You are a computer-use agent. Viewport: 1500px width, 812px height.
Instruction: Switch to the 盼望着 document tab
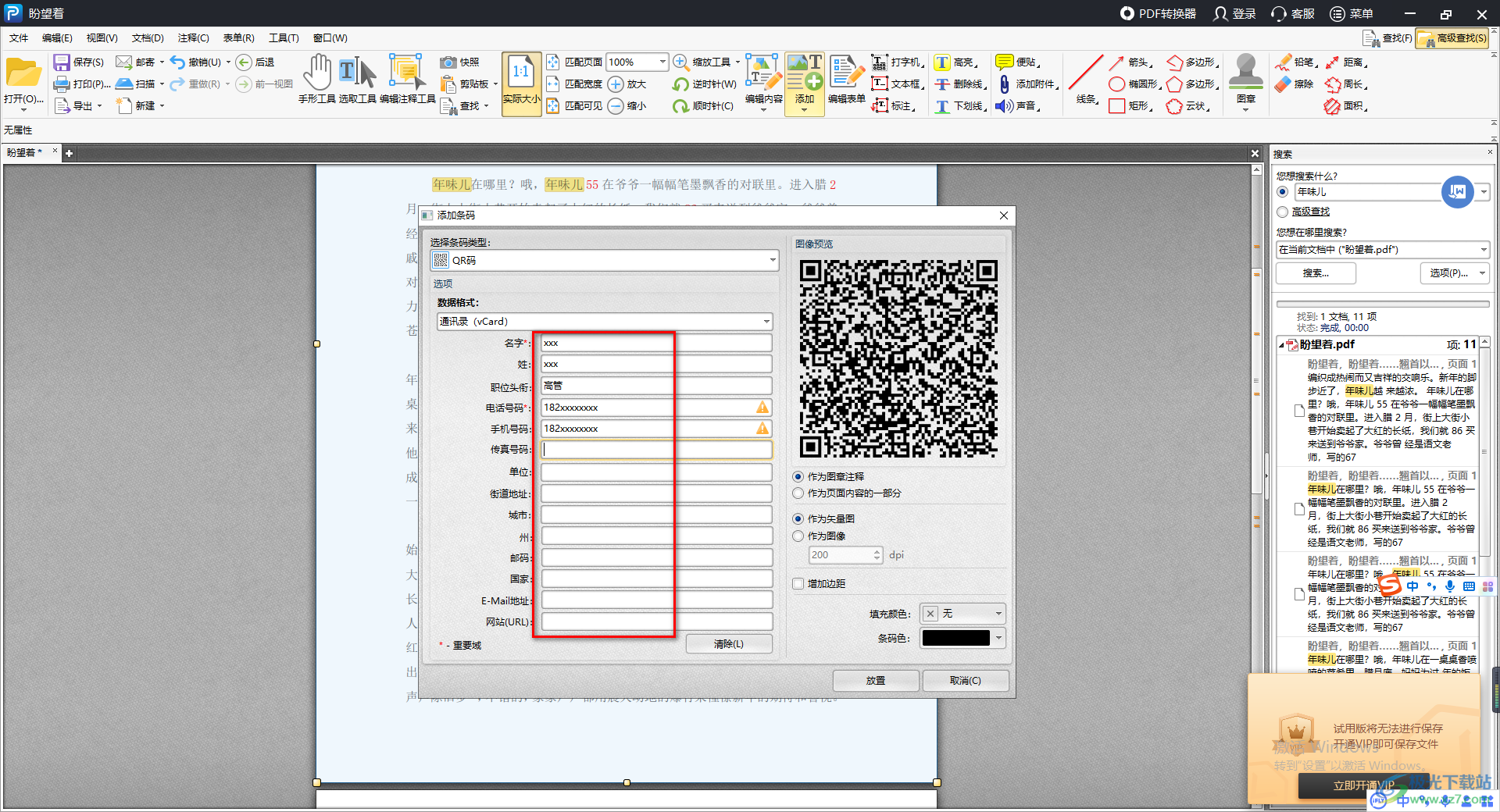(25, 153)
